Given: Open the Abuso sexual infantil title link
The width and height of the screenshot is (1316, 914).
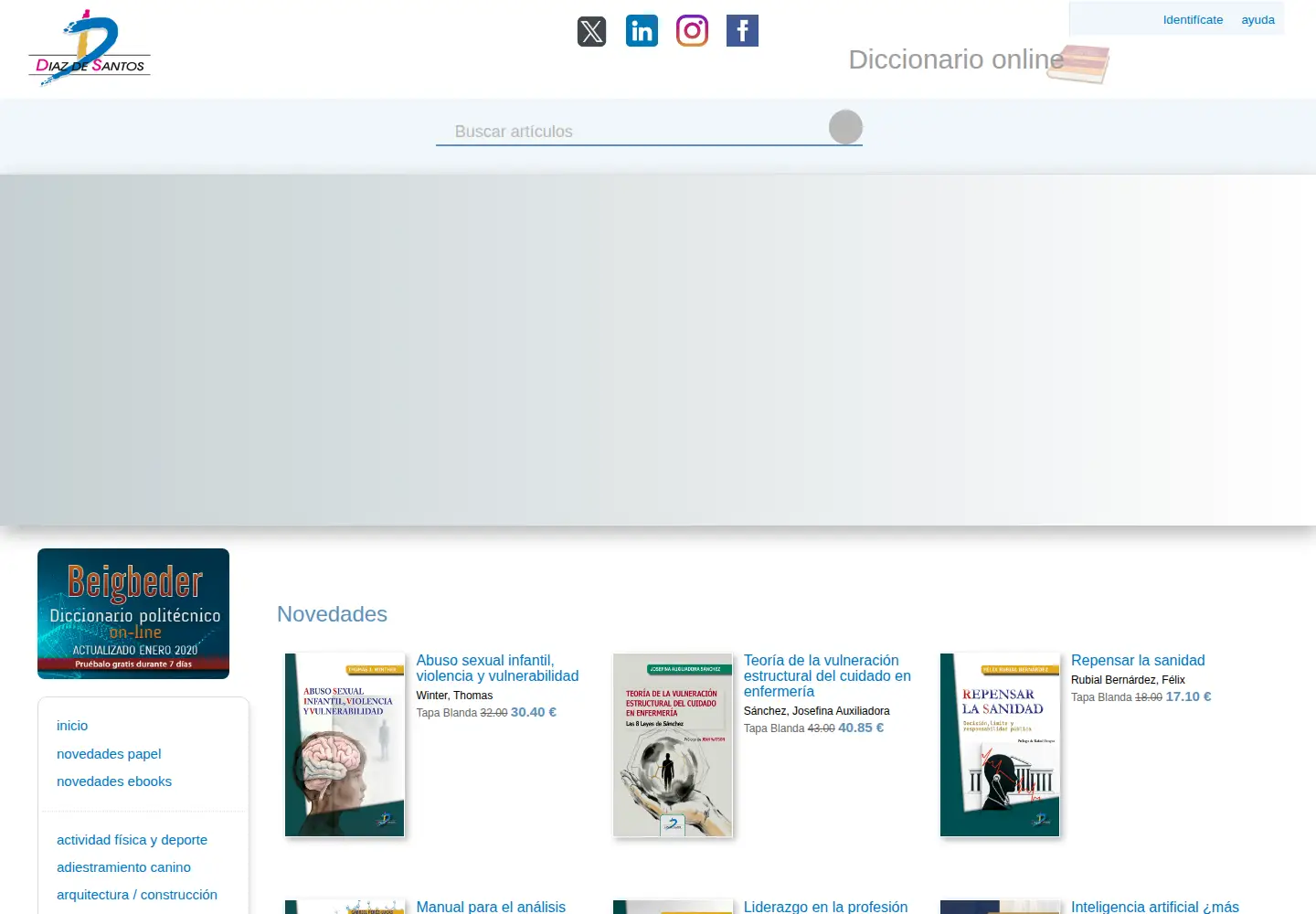Looking at the screenshot, I should (497, 668).
